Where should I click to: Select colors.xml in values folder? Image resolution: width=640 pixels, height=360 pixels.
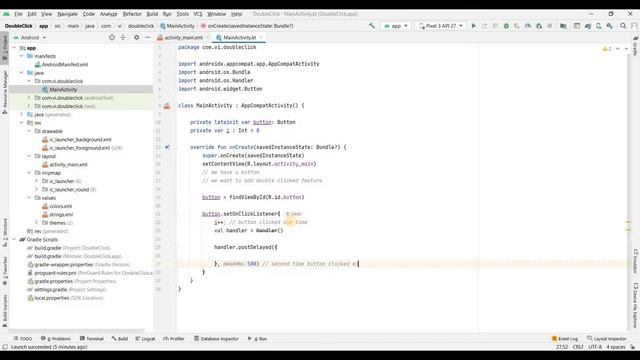pyautogui.click(x=60, y=206)
